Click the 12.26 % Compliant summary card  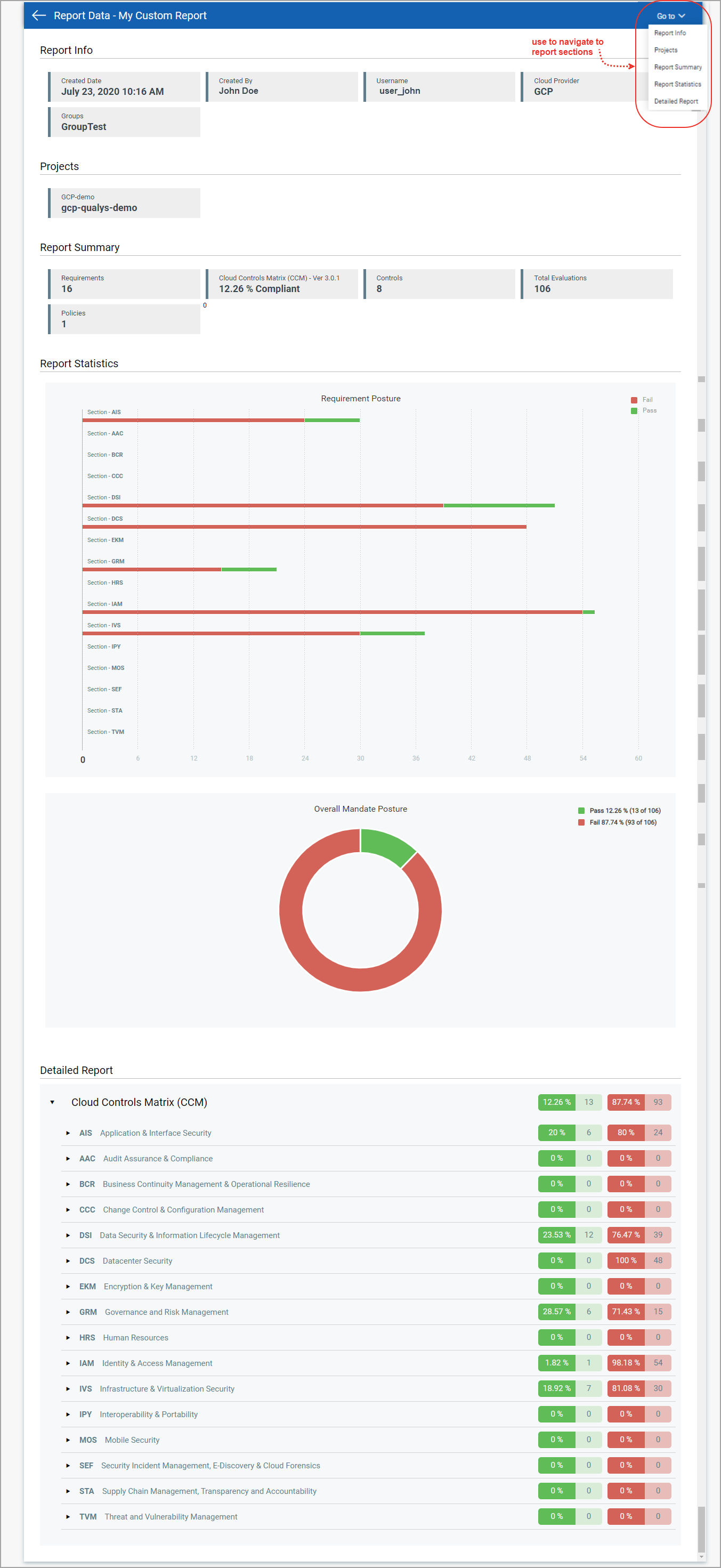point(282,284)
